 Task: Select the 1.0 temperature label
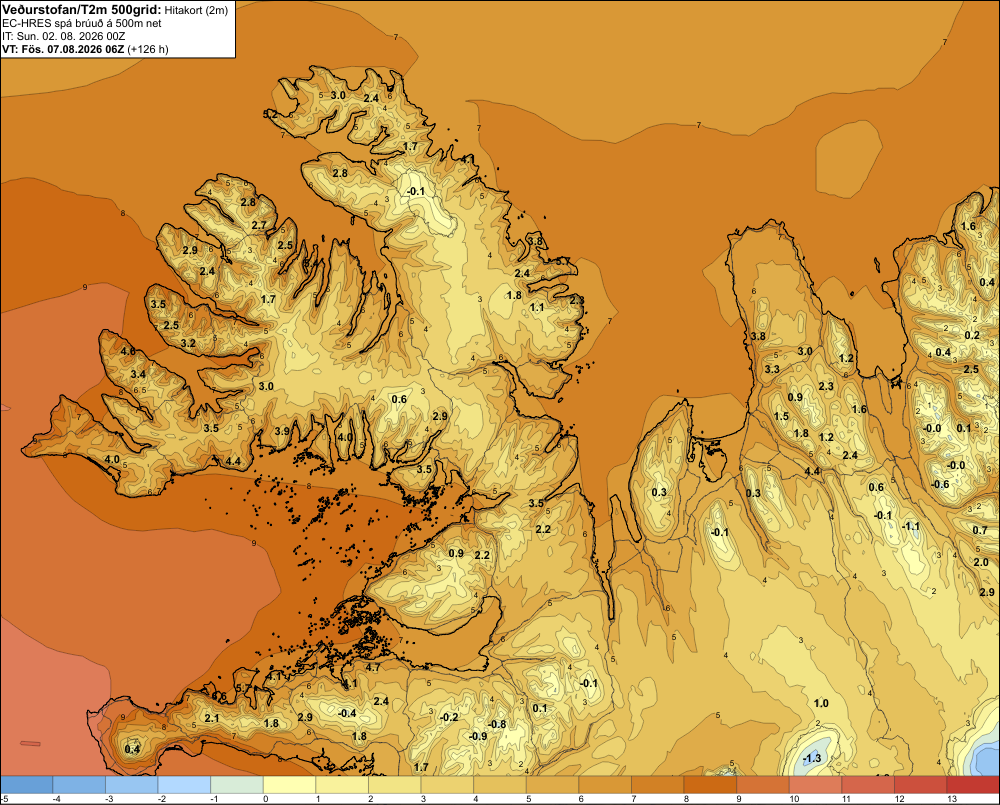point(821,703)
